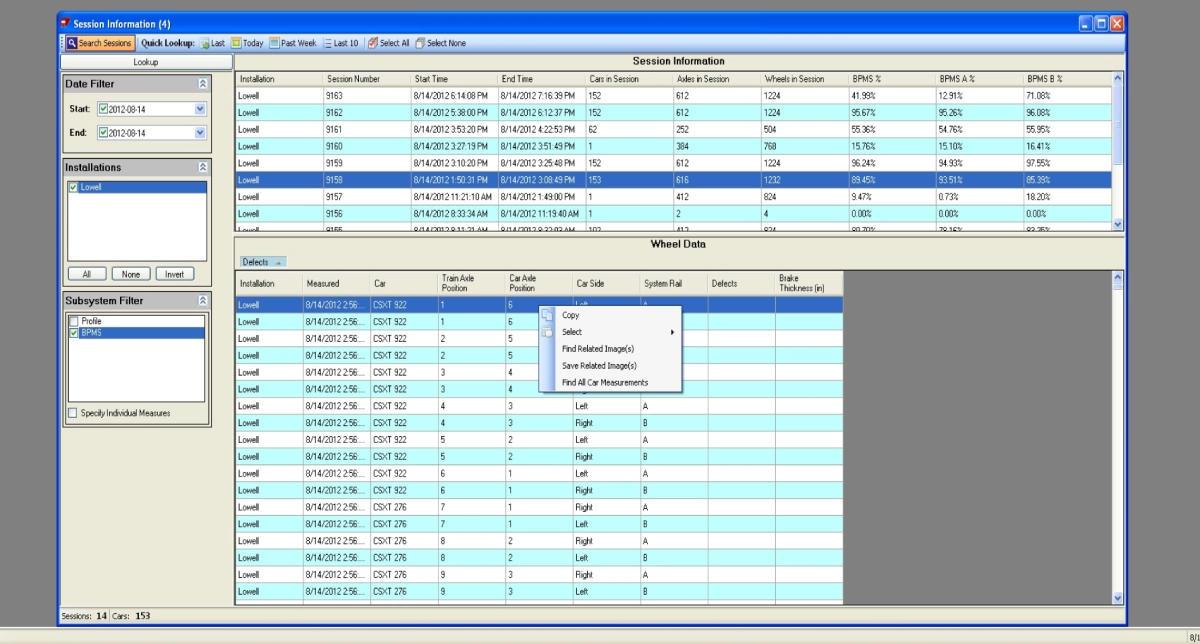The width and height of the screenshot is (1200, 644).
Task: Sort by Axles in Session column
Action: [x=717, y=79]
